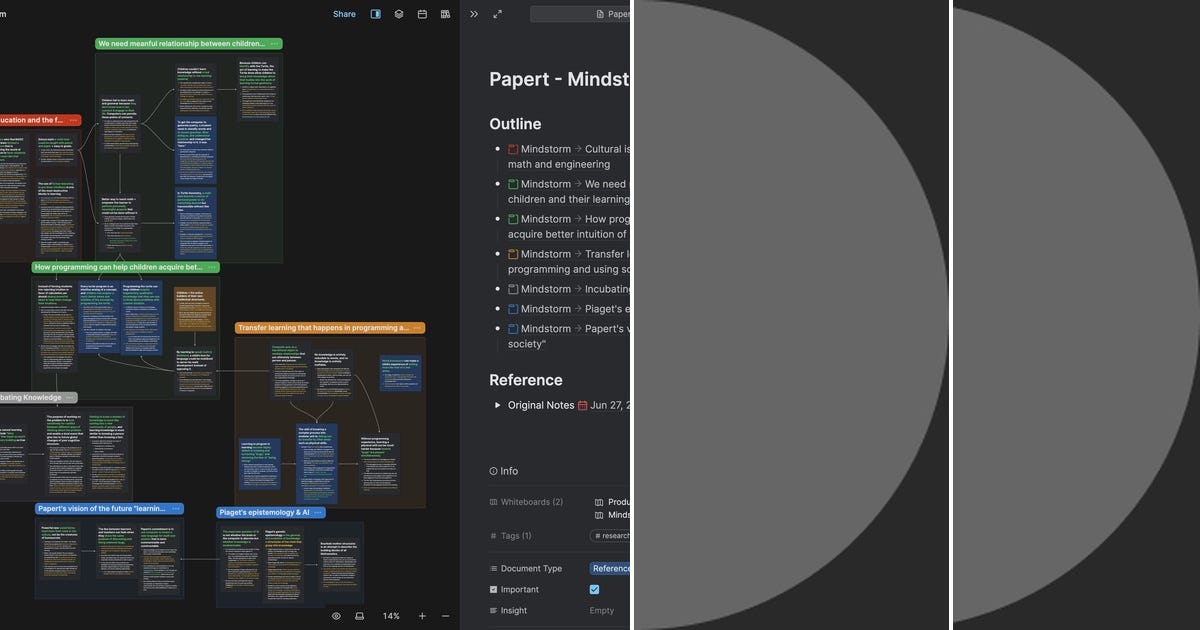Click the red calendar icon beside Jun 27 date

[583, 405]
